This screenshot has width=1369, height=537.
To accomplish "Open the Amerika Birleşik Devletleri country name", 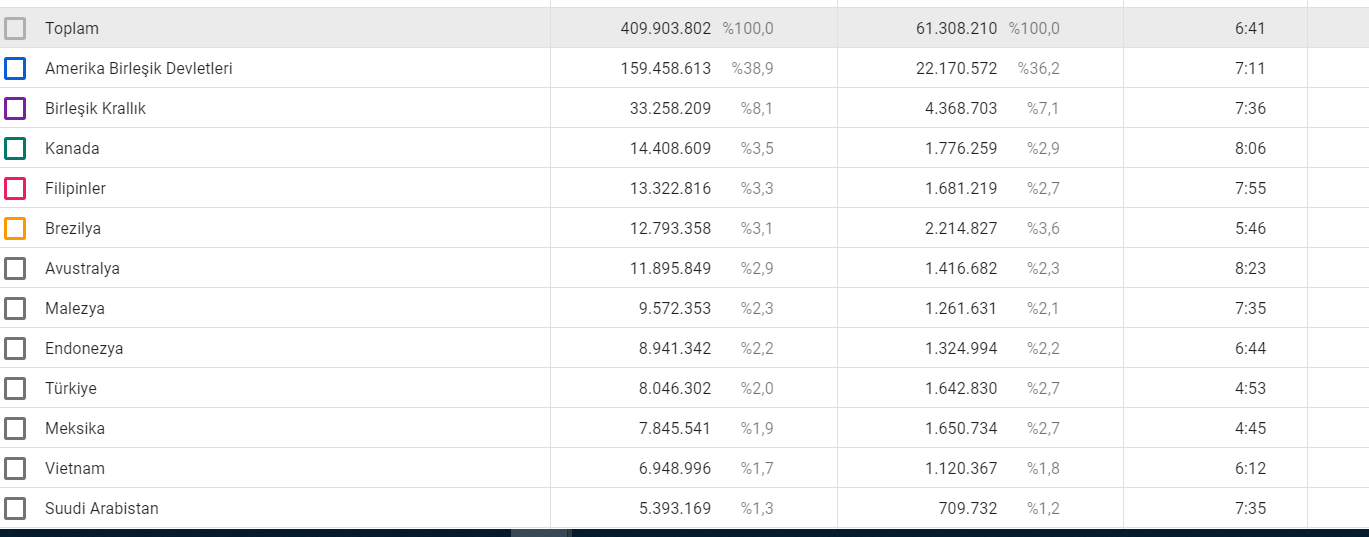I will pos(139,69).
